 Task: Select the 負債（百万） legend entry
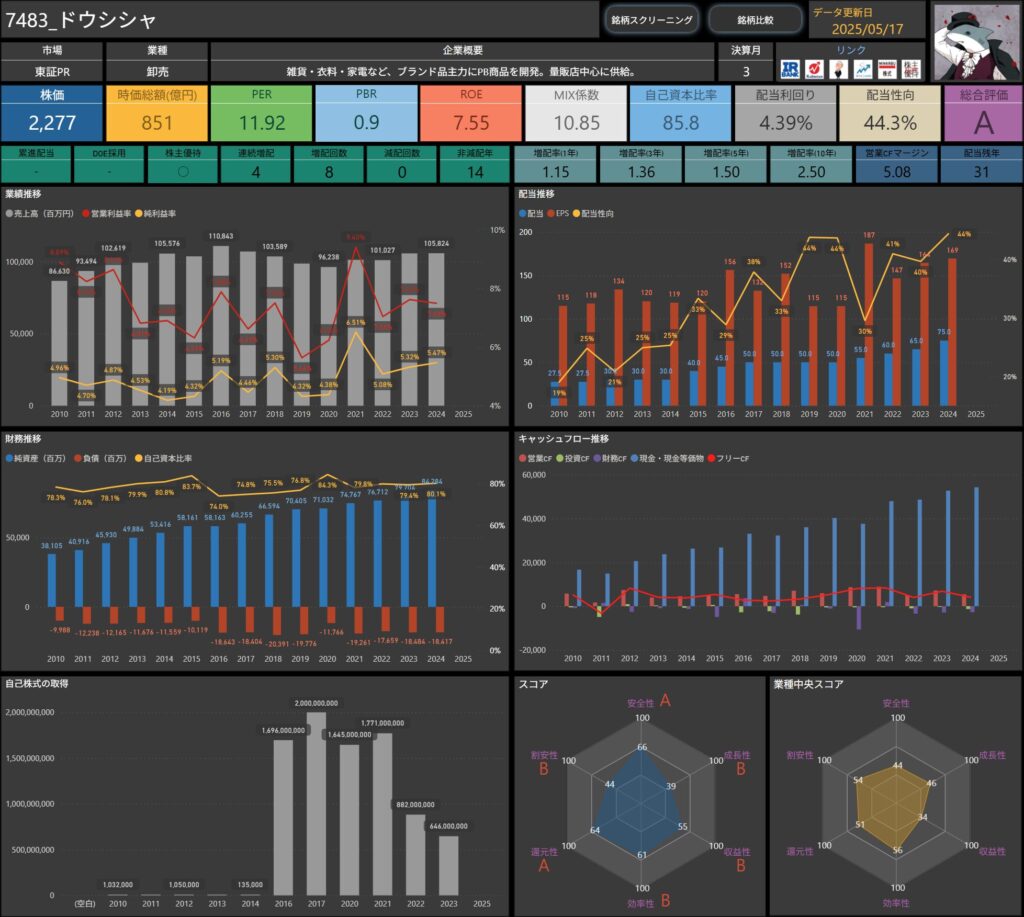(101, 458)
